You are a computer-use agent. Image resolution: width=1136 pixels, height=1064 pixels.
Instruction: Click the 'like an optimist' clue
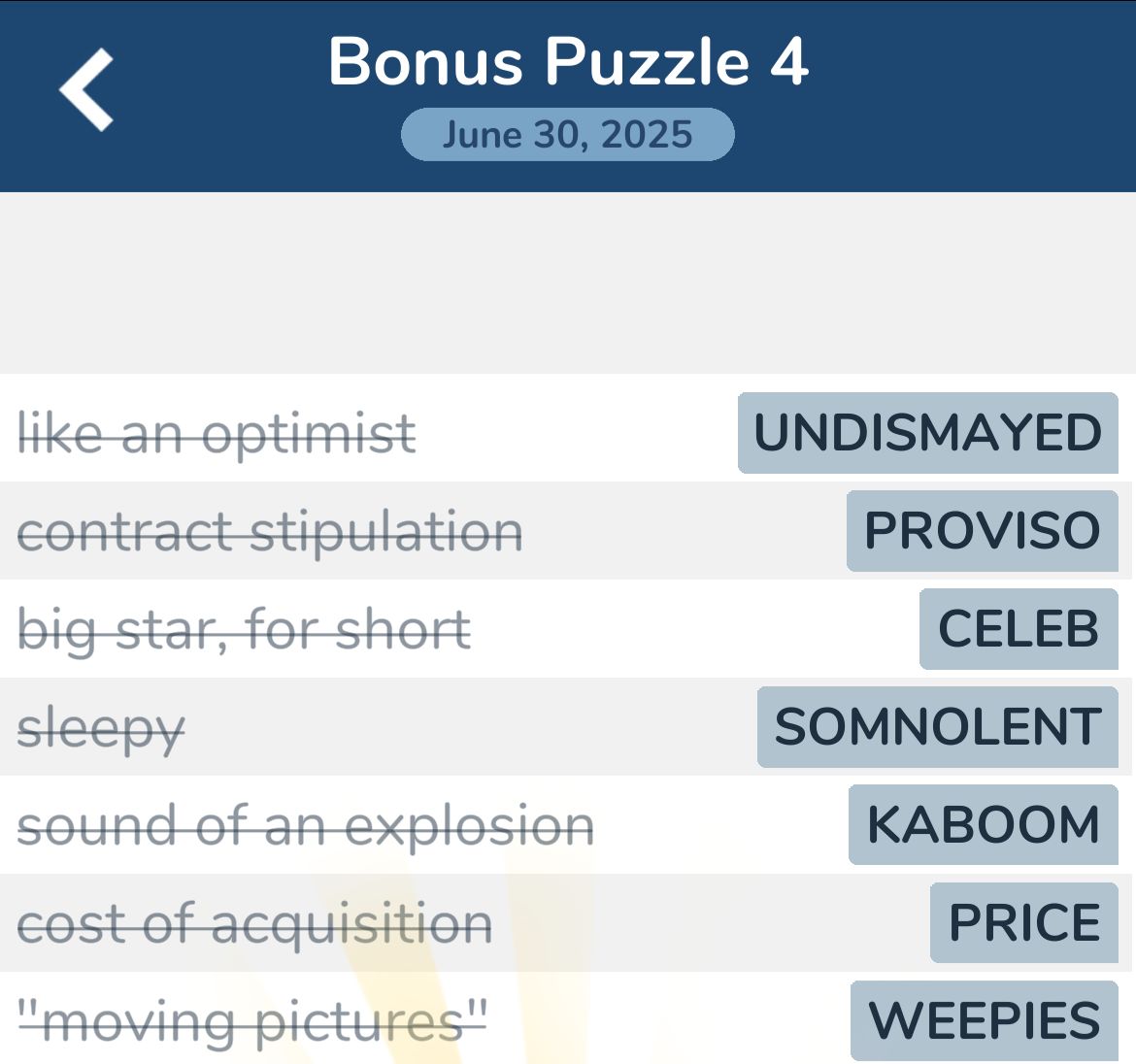pos(217,434)
